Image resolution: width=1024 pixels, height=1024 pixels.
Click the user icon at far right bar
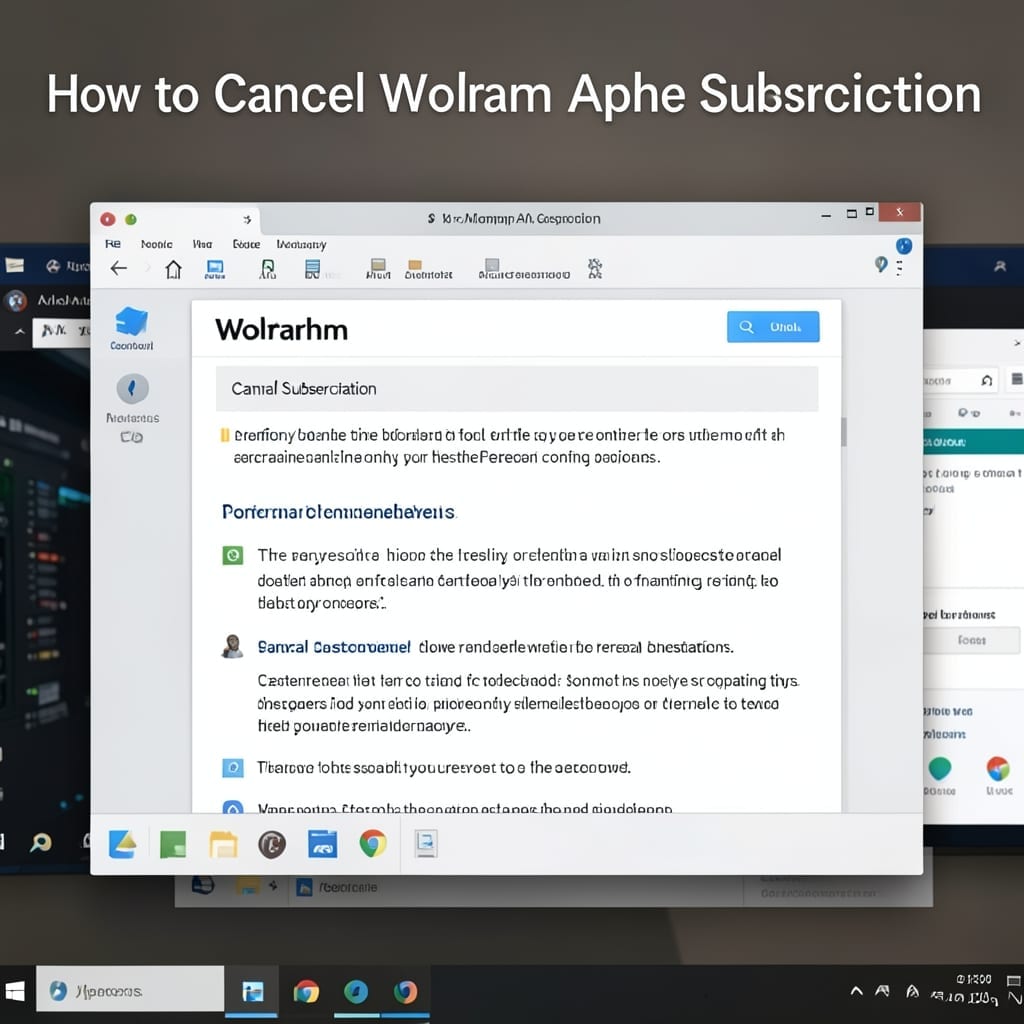(x=999, y=266)
